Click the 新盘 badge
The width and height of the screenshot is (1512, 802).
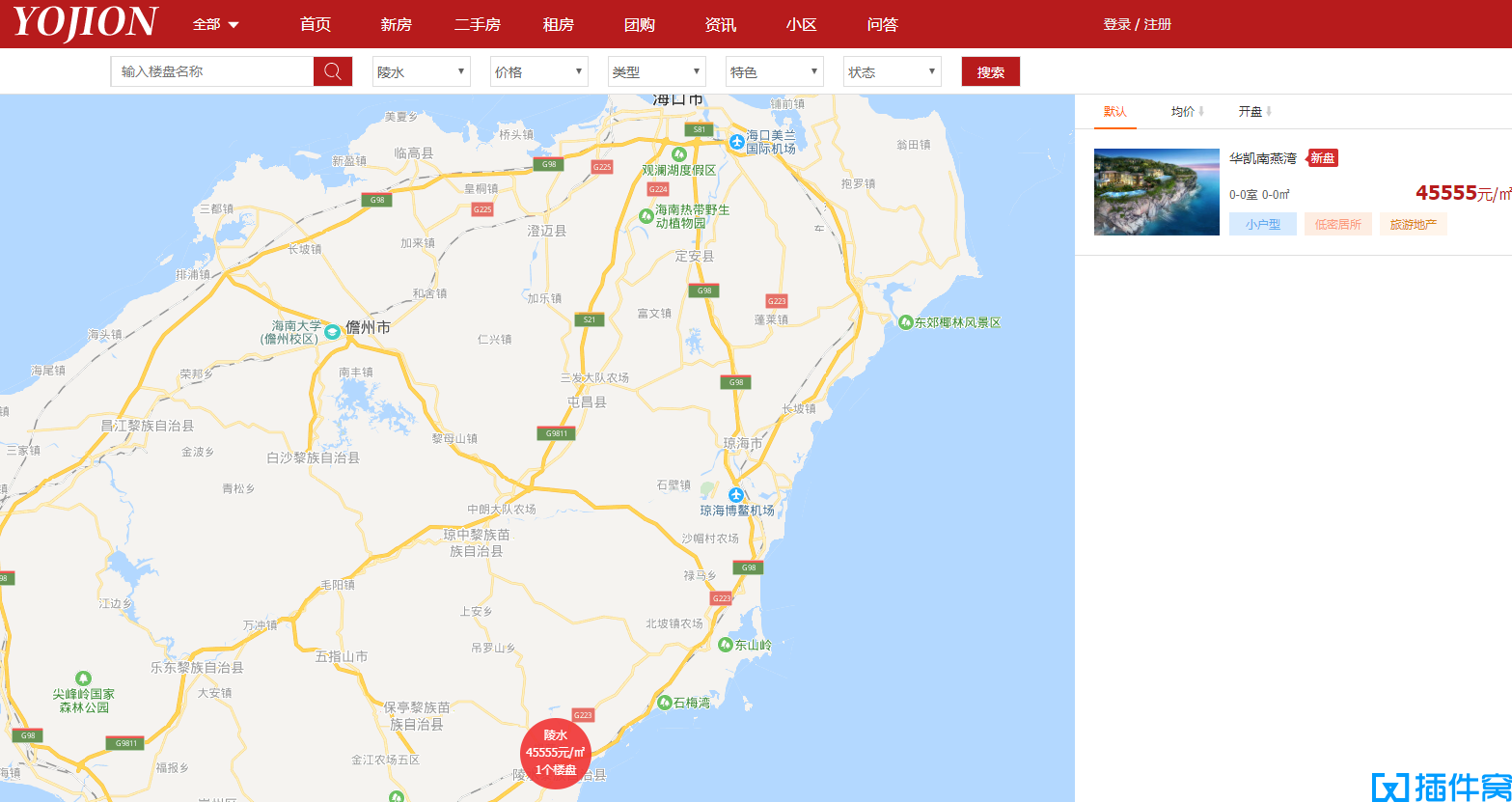[x=1323, y=158]
